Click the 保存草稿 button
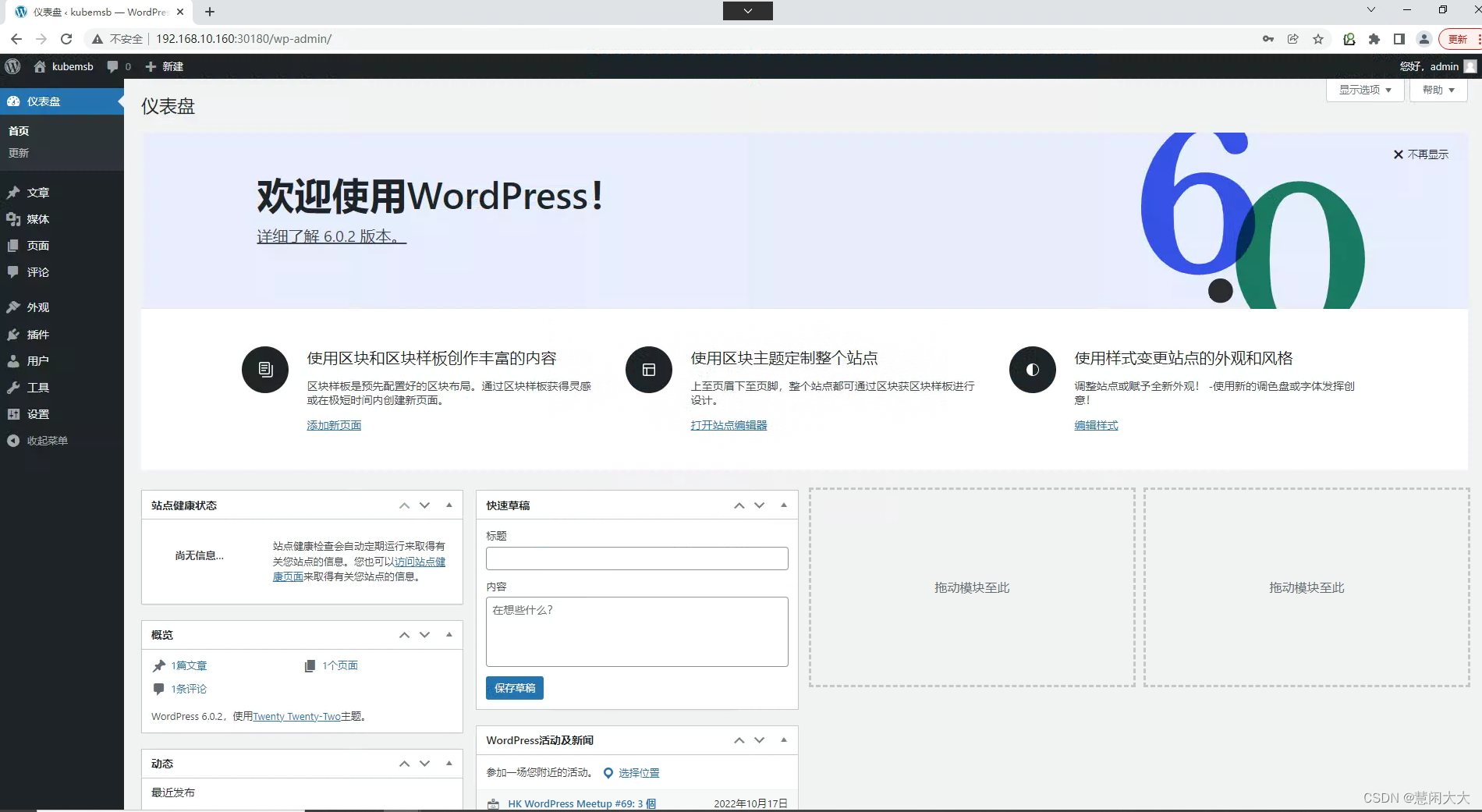 tap(515, 688)
